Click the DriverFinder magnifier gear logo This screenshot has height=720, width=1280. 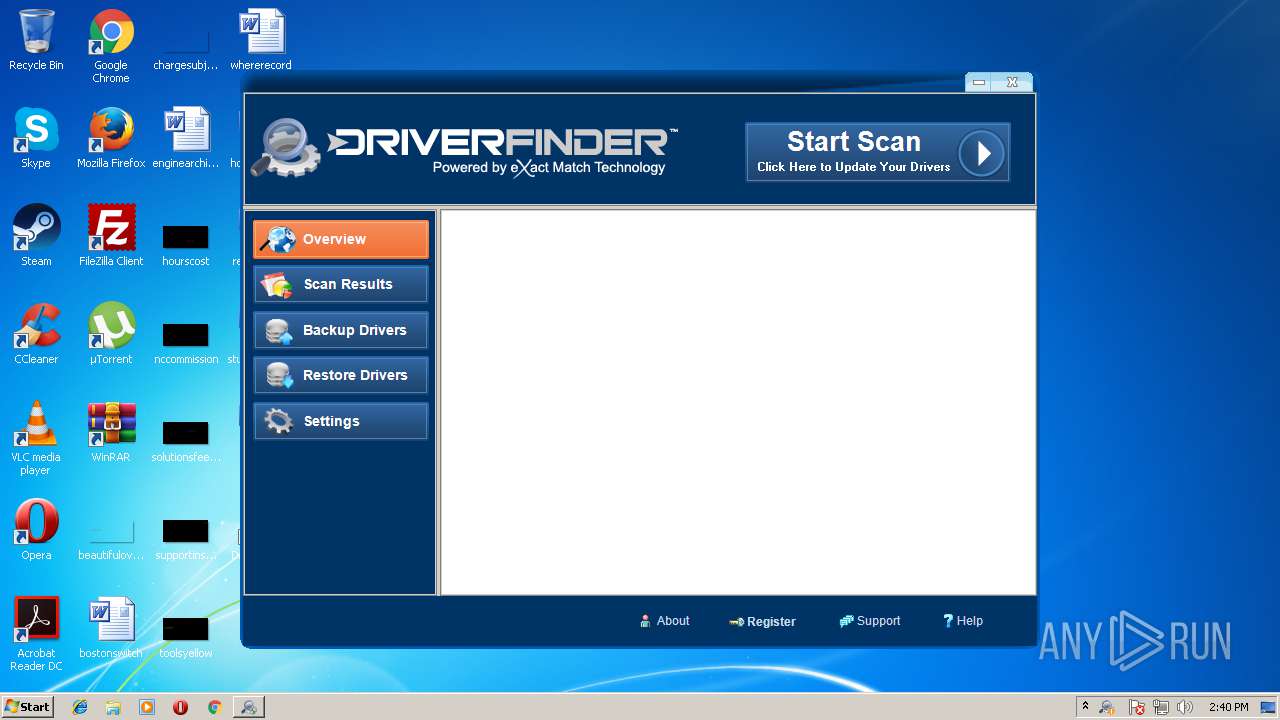[285, 148]
